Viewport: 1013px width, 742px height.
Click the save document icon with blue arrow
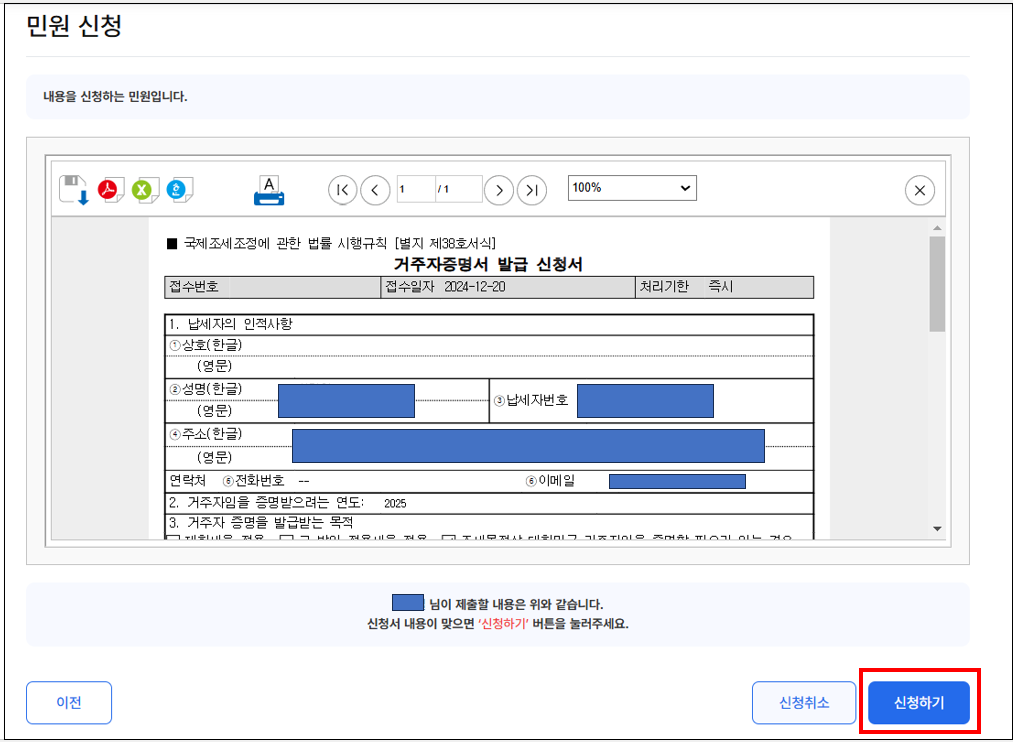coord(74,190)
